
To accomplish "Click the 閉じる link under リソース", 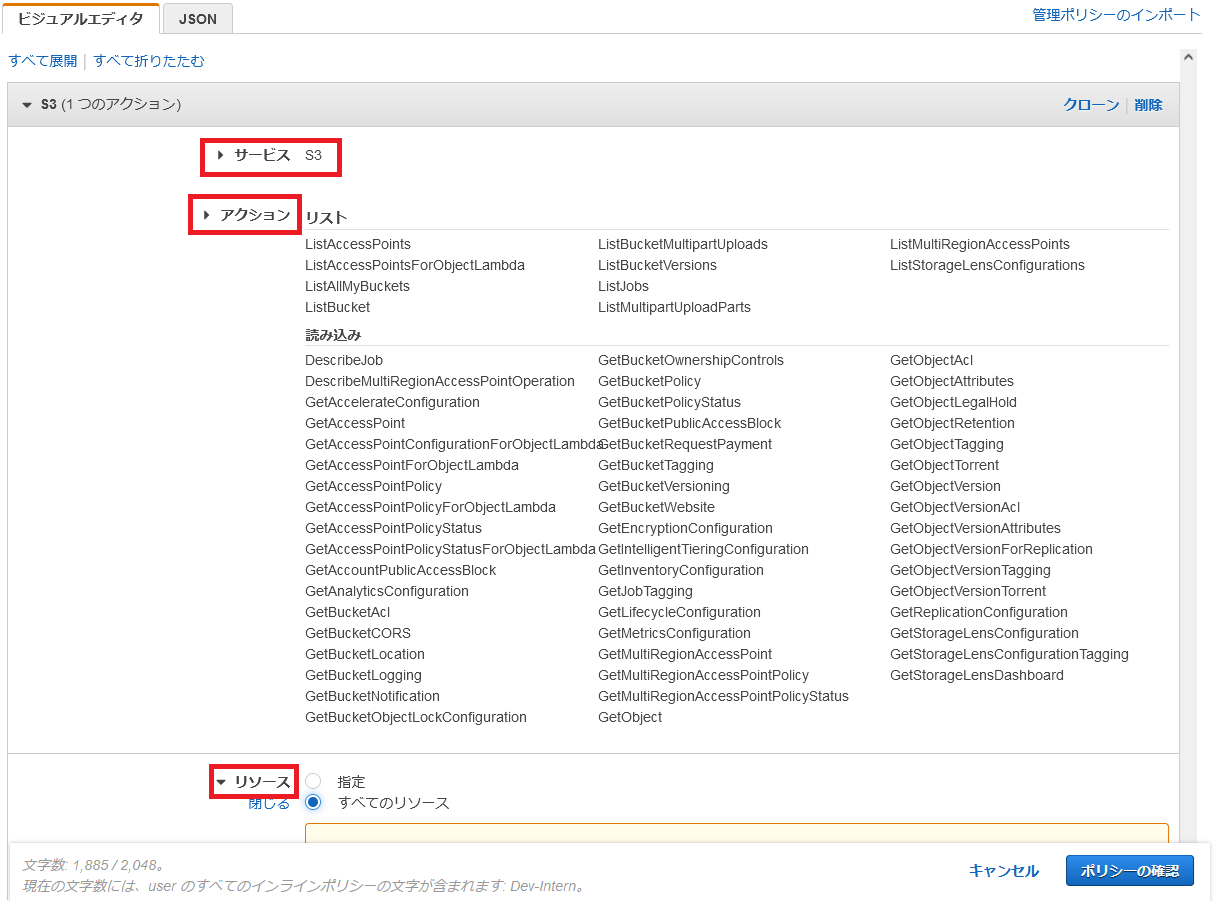I will tap(269, 804).
